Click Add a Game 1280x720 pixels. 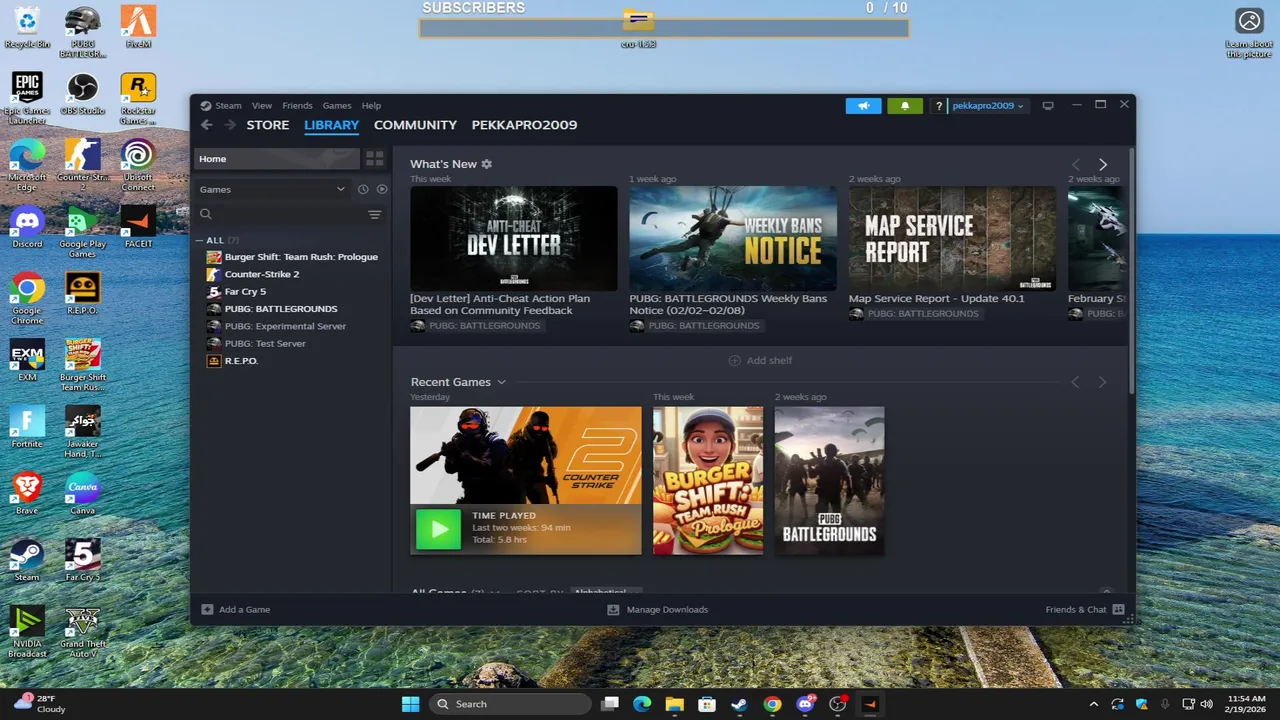(x=236, y=609)
